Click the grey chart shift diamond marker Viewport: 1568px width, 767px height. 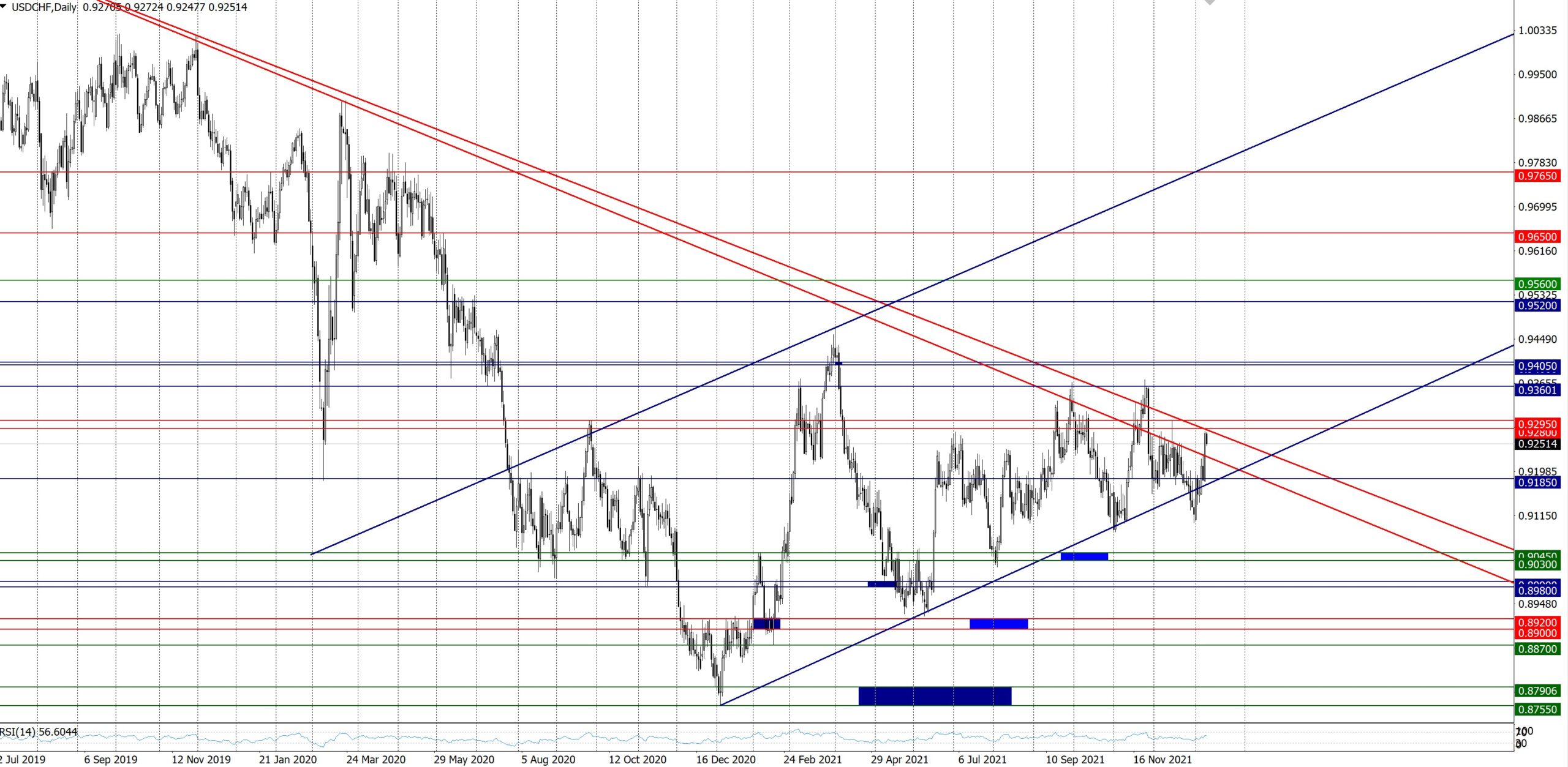[1210, 2]
